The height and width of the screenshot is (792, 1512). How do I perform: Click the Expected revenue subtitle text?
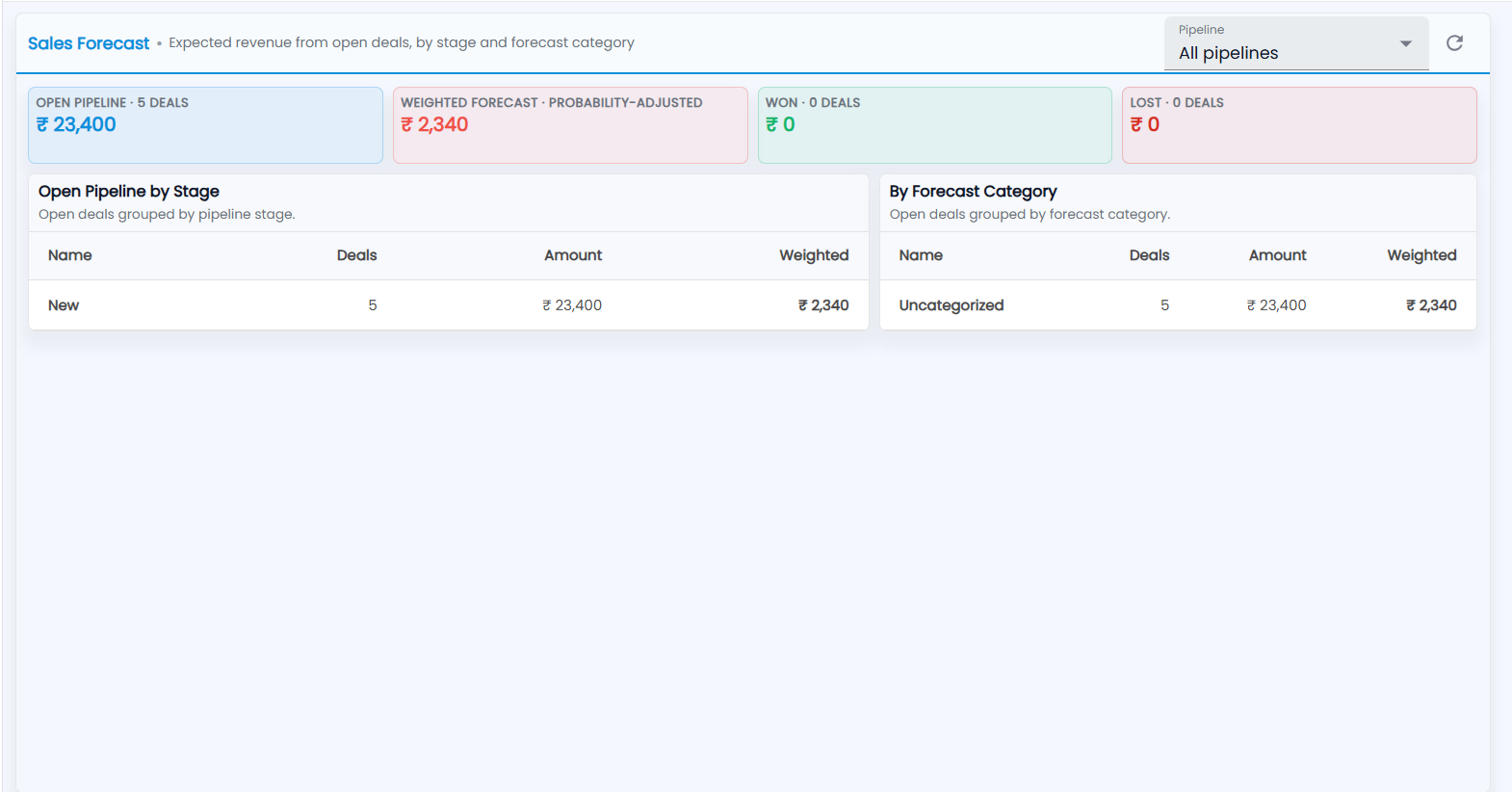pyautogui.click(x=402, y=43)
